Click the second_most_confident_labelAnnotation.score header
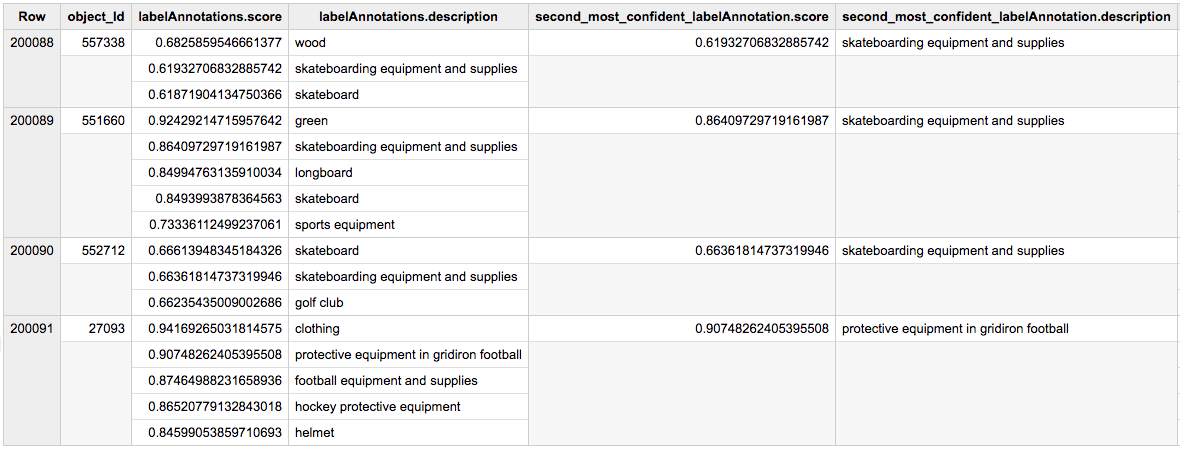 682,17
